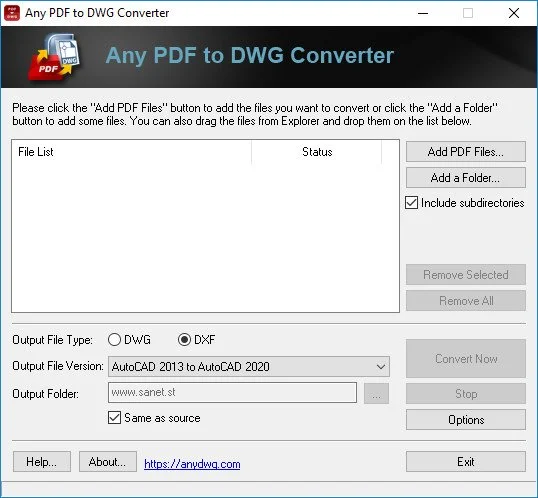The width and height of the screenshot is (538, 498).
Task: Open the Output File Version dropdown
Action: click(249, 367)
